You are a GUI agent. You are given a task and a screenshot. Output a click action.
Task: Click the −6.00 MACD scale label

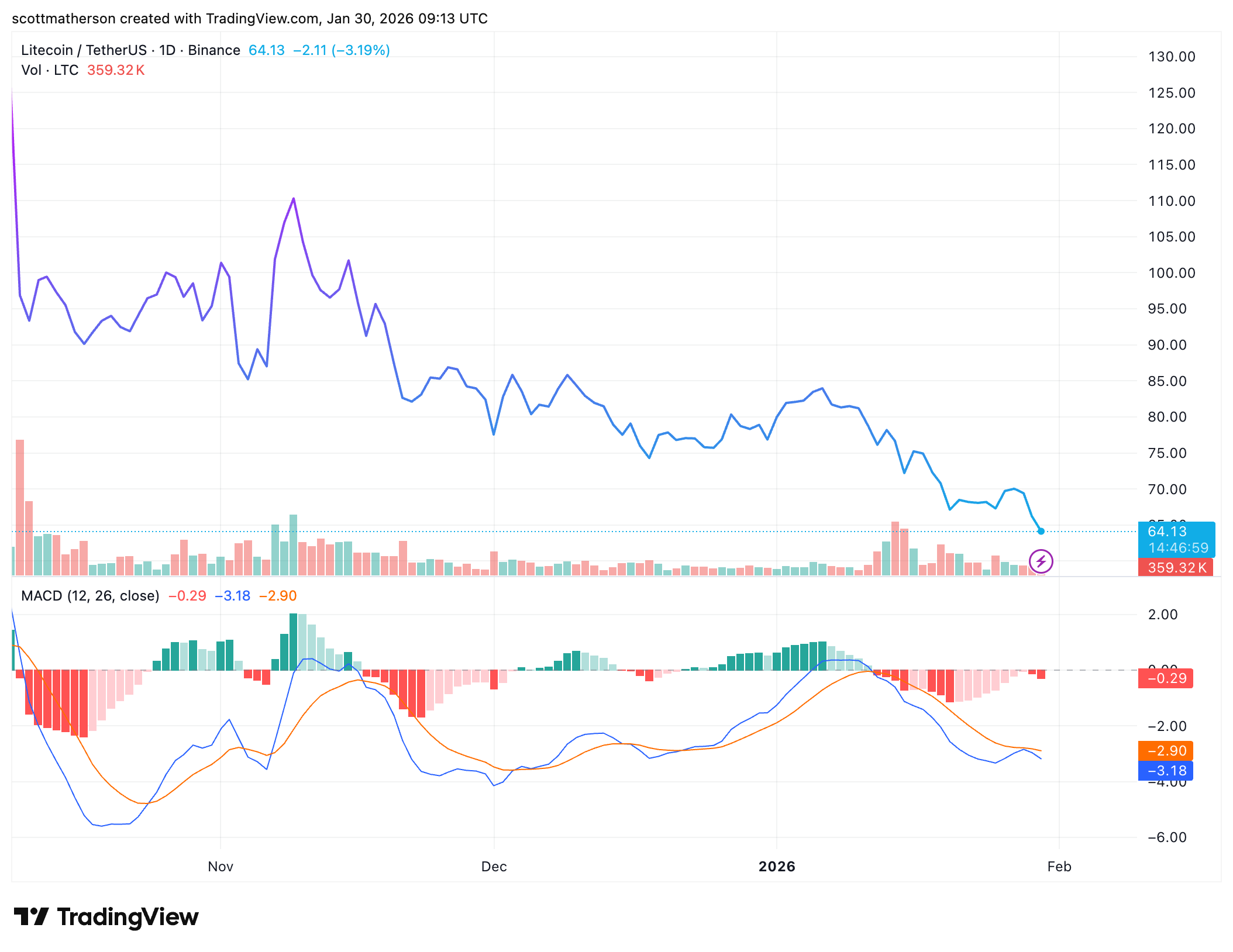tap(1167, 837)
